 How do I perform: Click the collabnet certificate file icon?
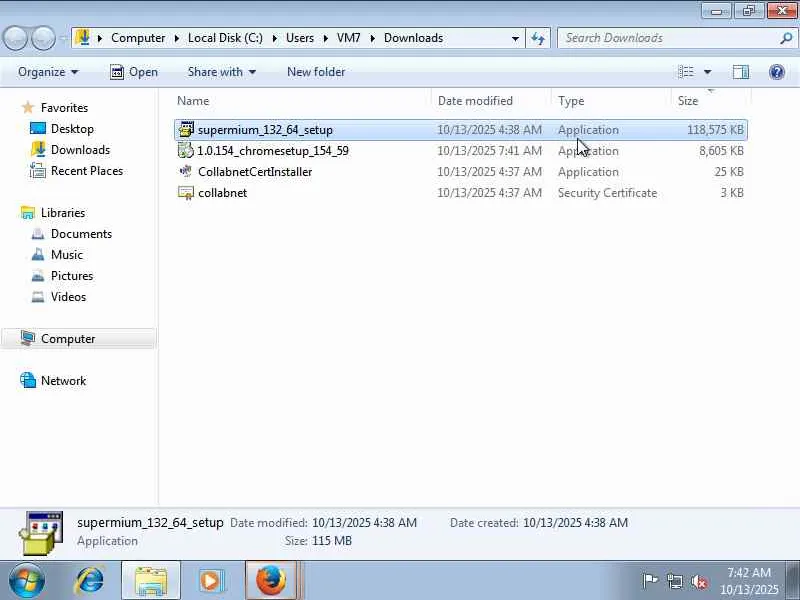(186, 193)
